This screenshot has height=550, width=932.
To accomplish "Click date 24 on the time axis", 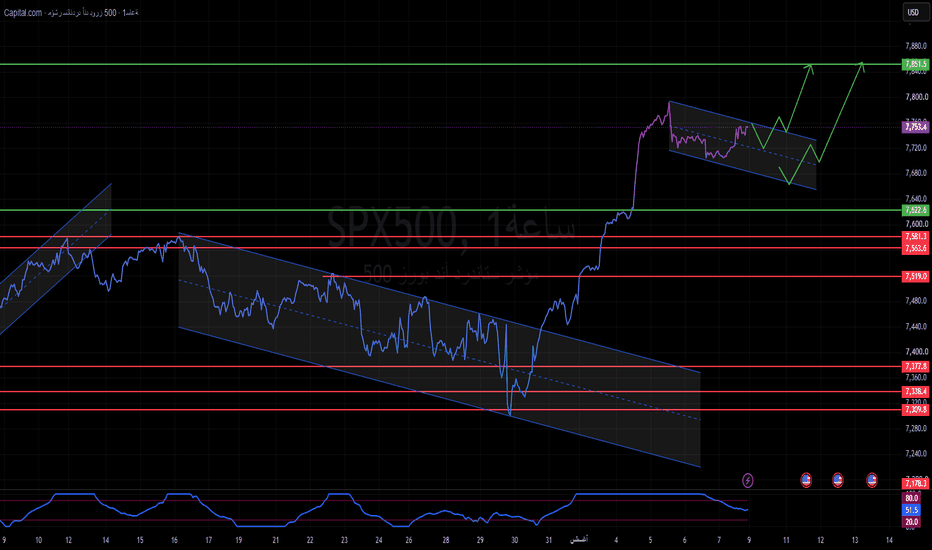I will click(x=379, y=540).
